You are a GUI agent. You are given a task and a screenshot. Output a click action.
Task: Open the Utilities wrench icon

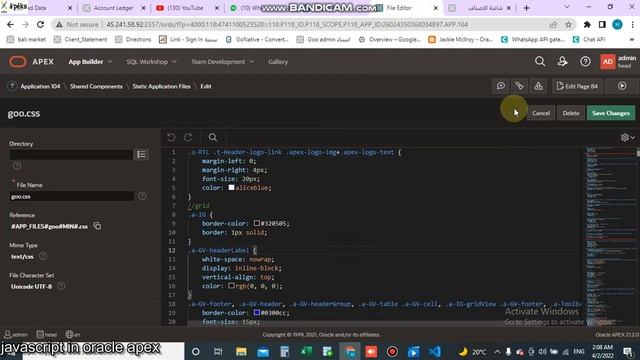pyautogui.click(x=519, y=86)
